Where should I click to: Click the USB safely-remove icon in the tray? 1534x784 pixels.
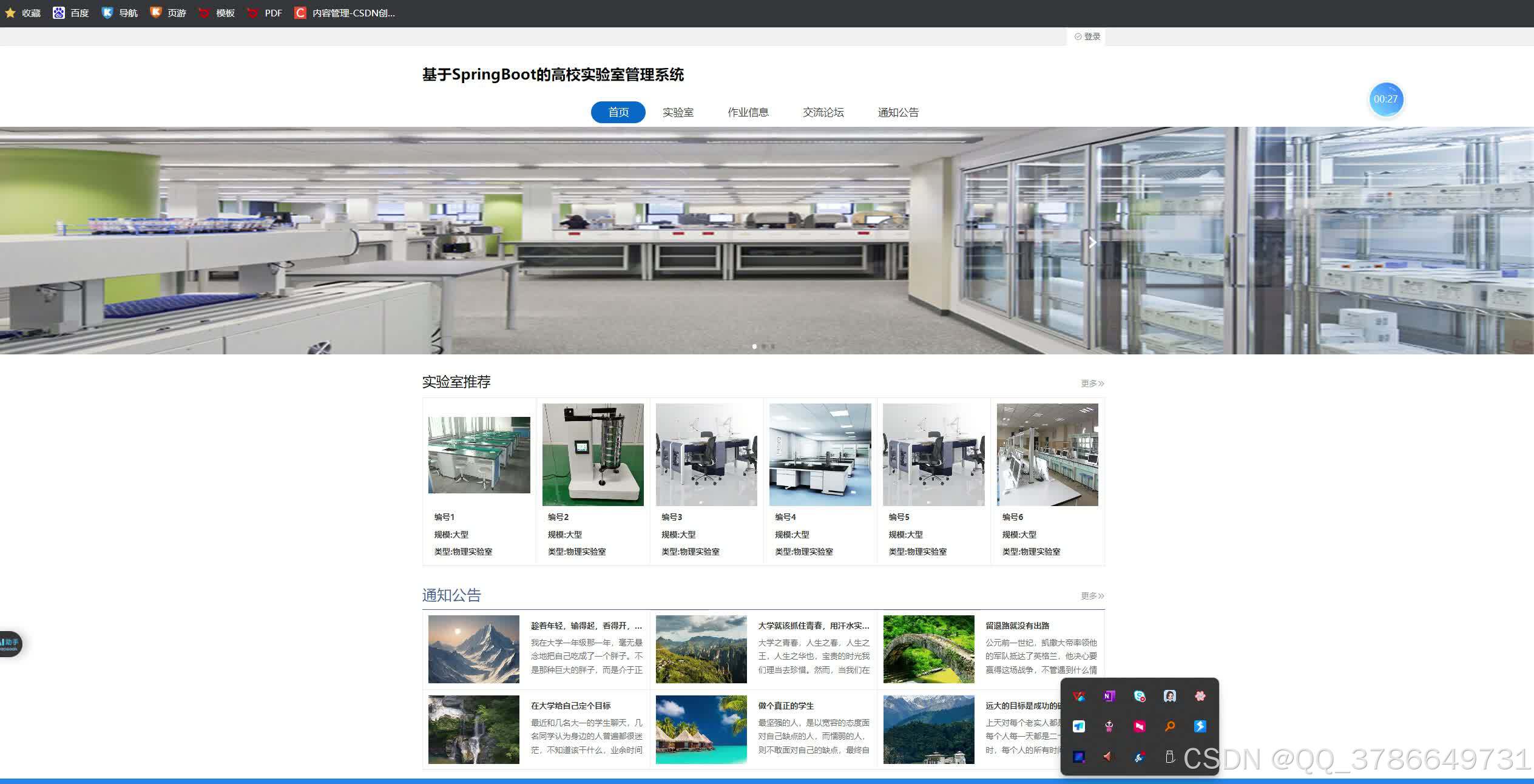1170,757
